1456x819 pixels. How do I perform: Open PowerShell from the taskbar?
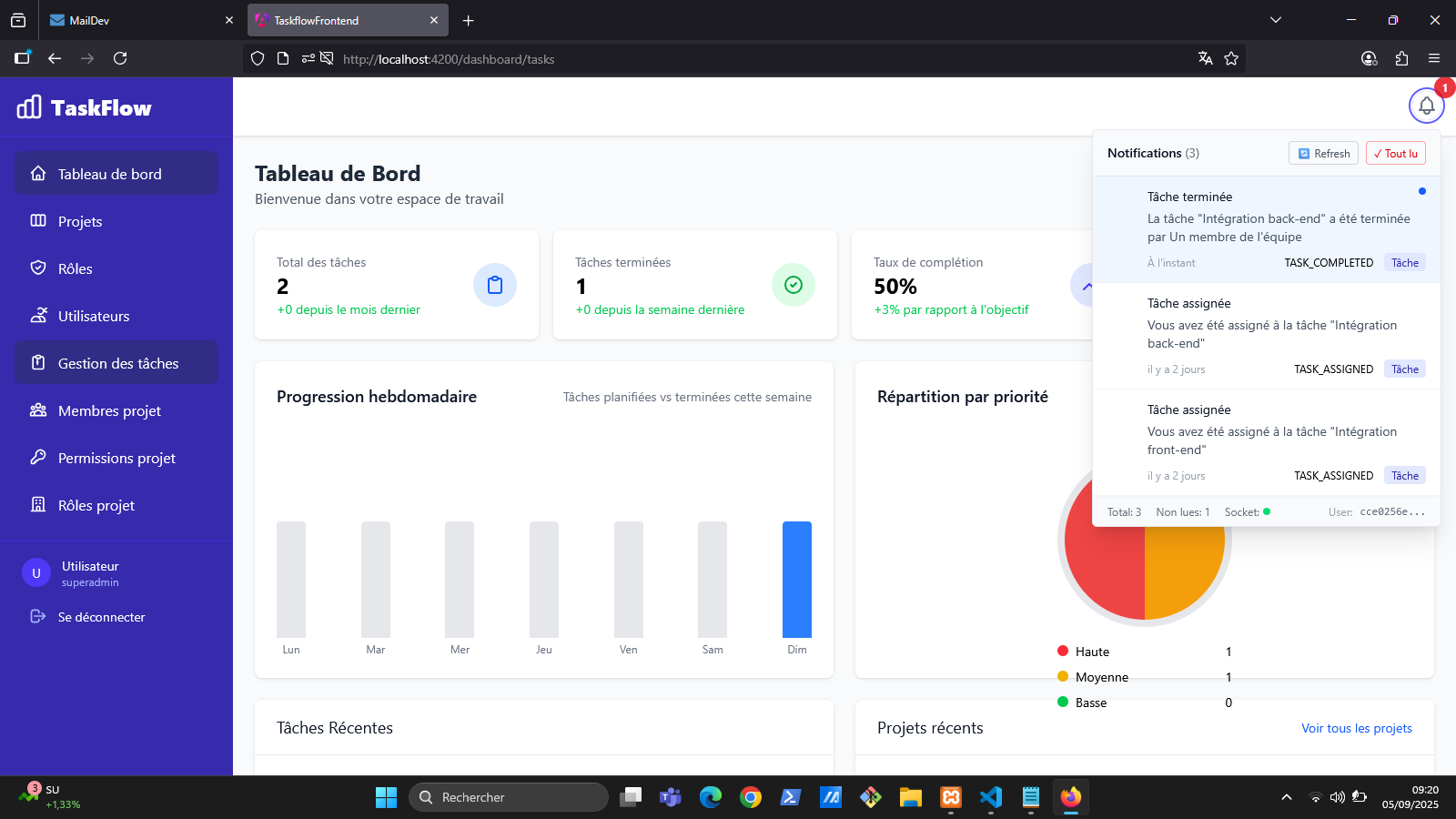click(791, 797)
